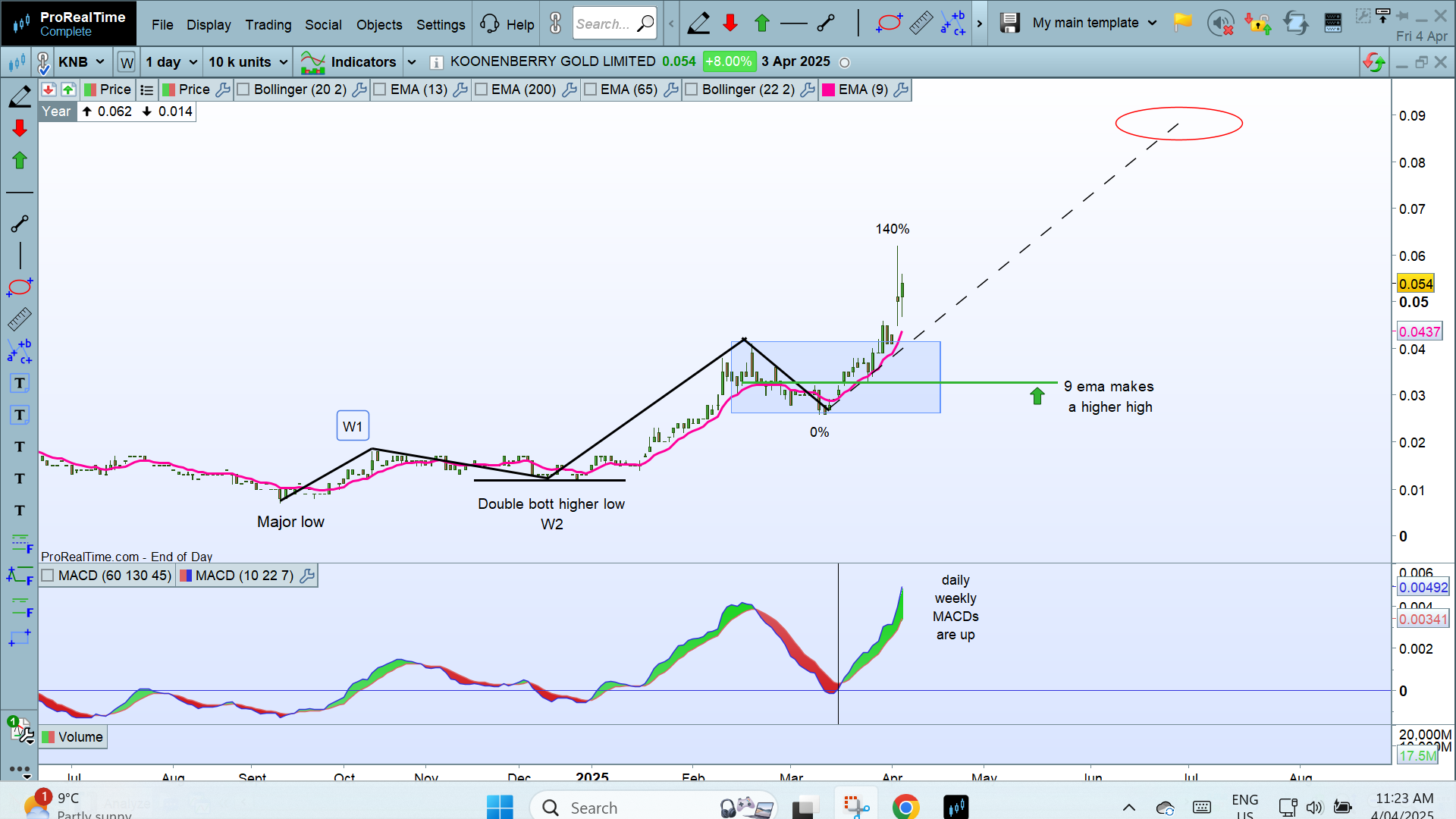Image resolution: width=1456 pixels, height=819 pixels.
Task: Select the left sidebar rectangle tool
Action: click(20, 638)
